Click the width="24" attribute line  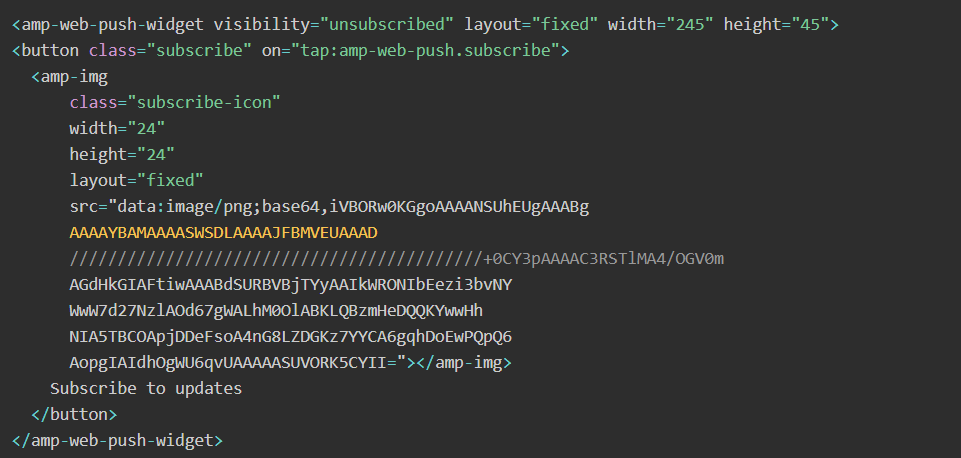[118, 128]
